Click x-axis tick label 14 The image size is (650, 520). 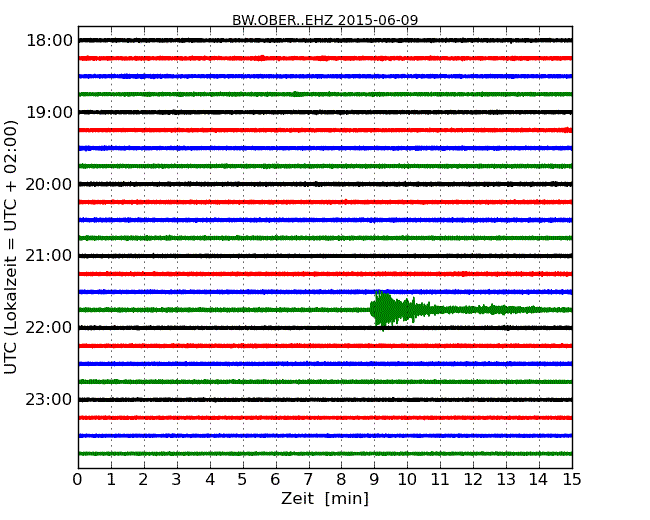click(539, 479)
